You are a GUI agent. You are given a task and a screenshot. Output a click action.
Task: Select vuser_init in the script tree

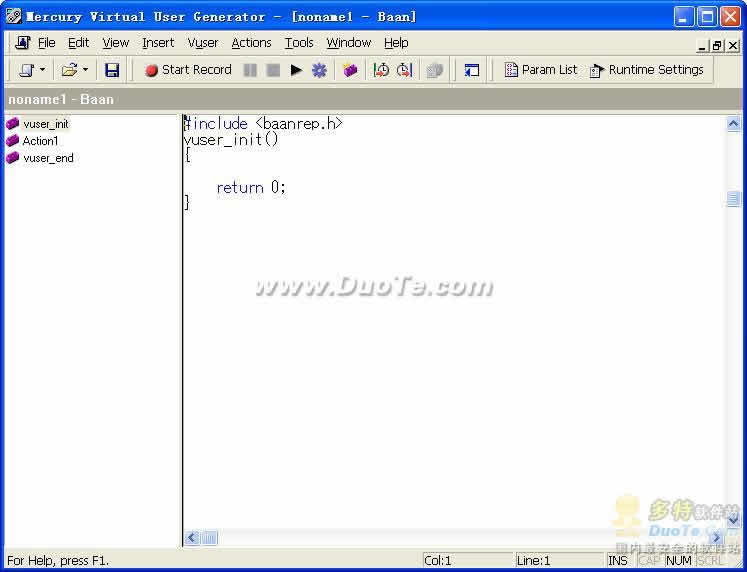(46, 124)
